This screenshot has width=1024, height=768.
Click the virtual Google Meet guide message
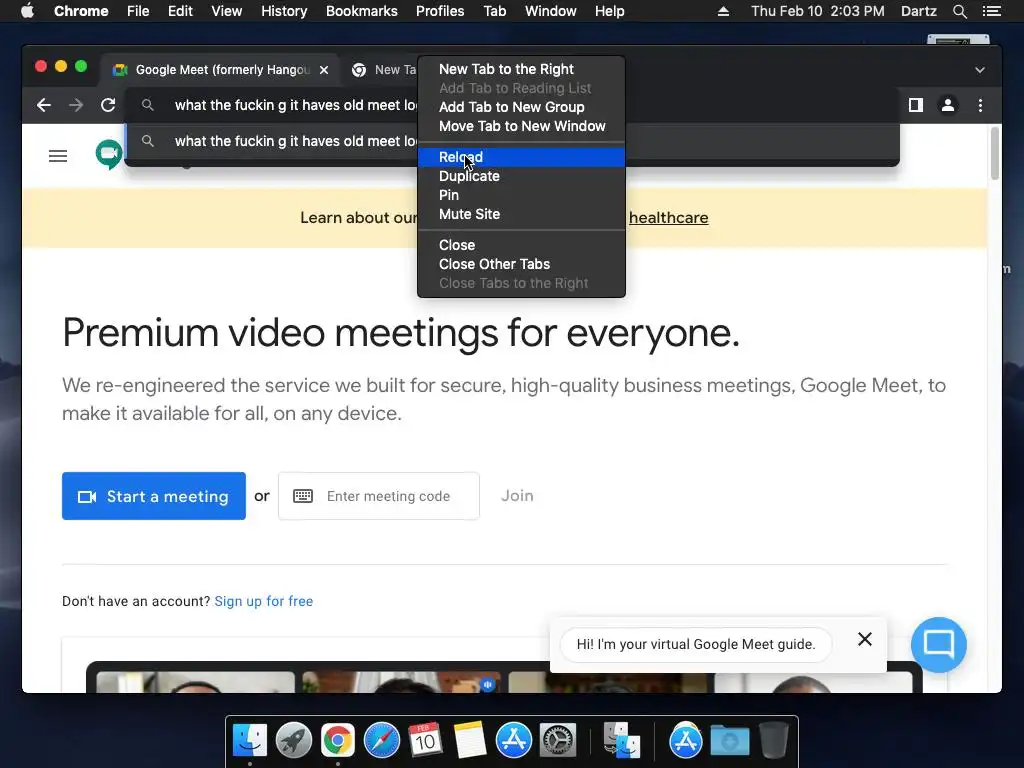(x=696, y=645)
